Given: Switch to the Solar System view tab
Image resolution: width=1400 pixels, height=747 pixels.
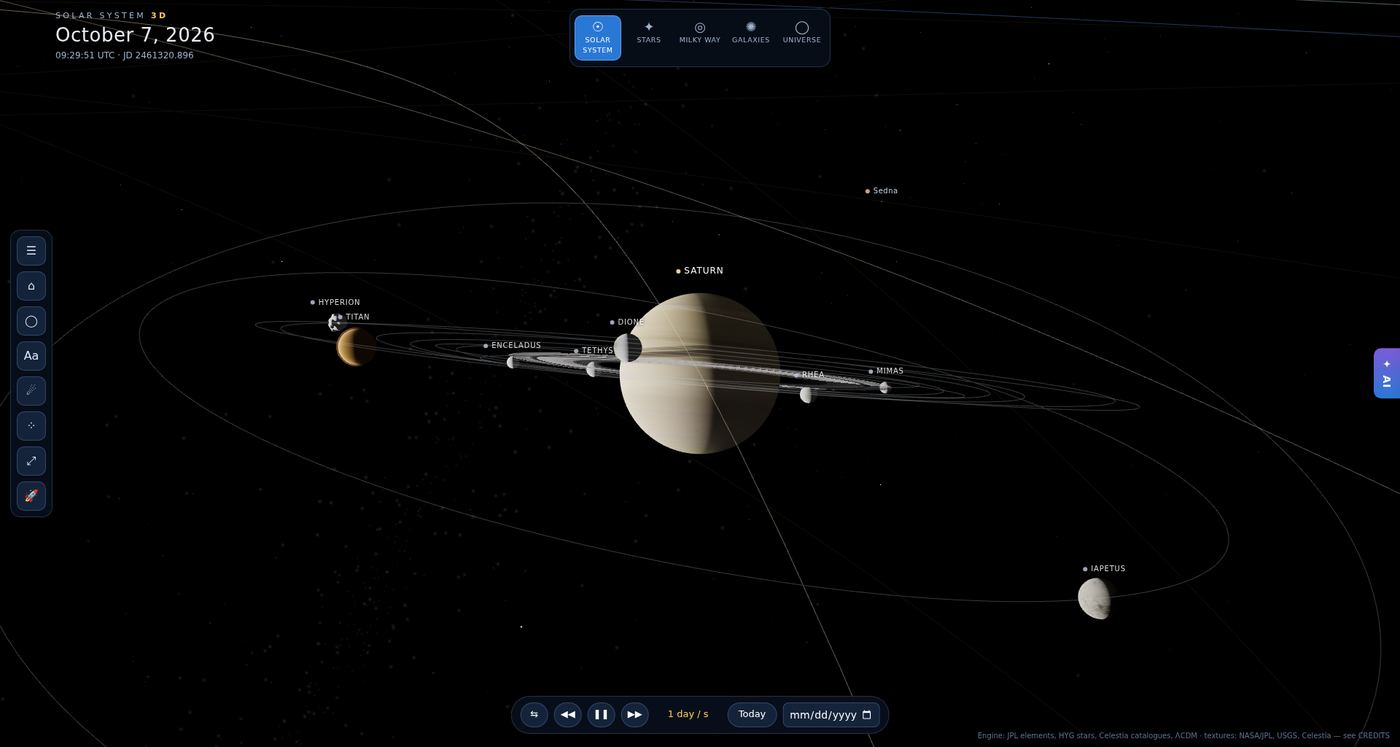Looking at the screenshot, I should [598, 38].
